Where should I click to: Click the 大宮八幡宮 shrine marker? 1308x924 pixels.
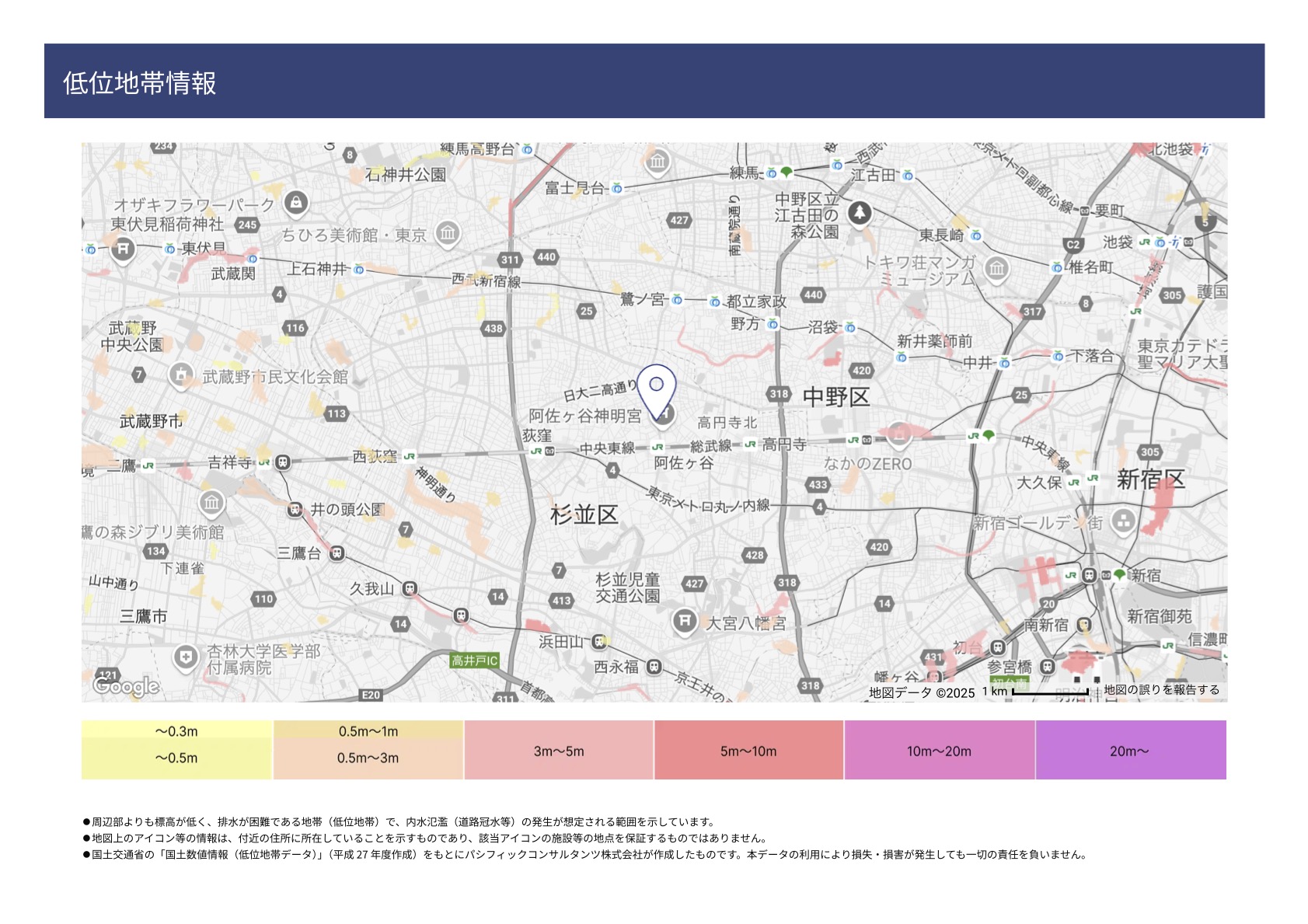coord(684,621)
